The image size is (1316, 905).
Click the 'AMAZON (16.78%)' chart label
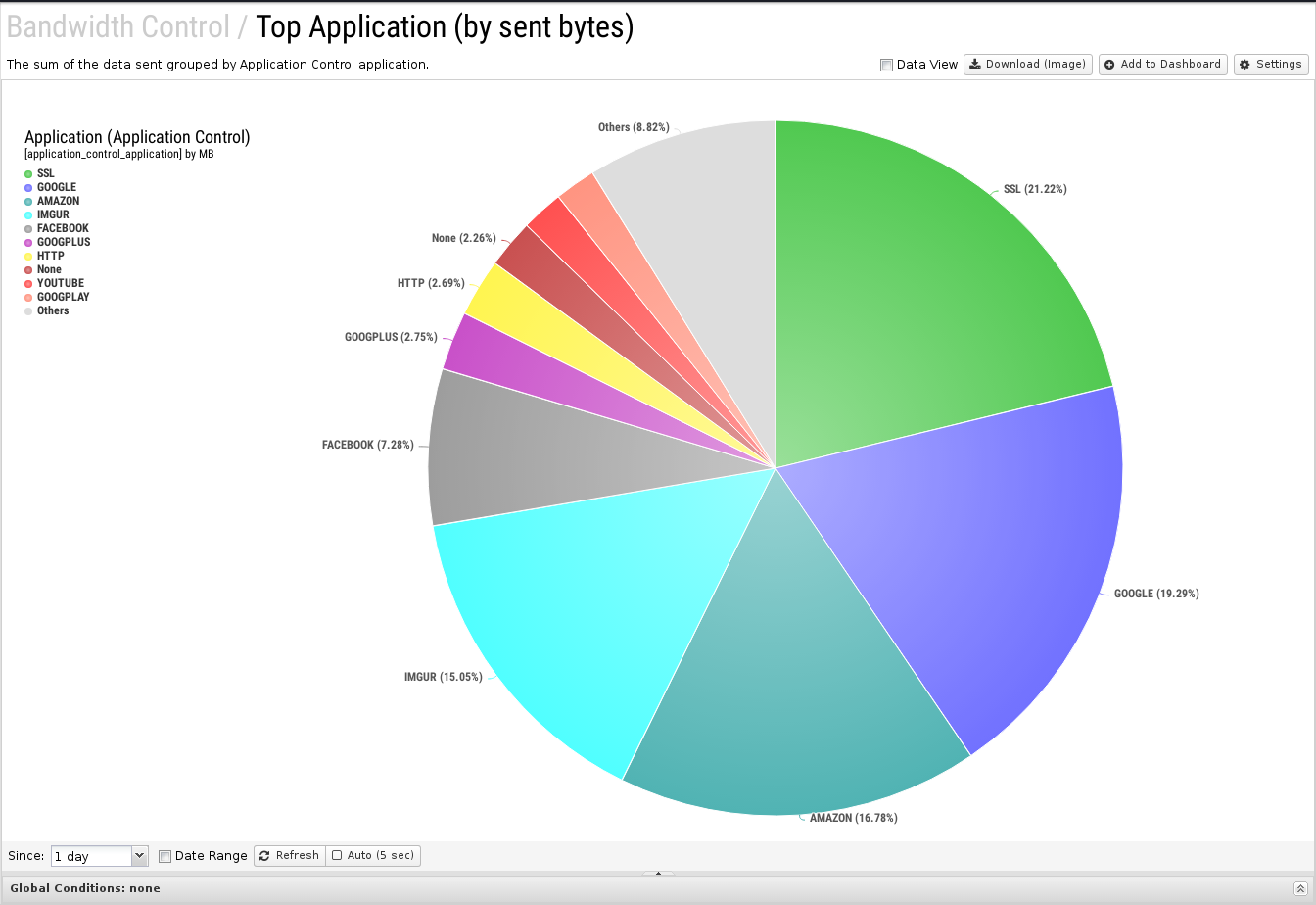854,818
